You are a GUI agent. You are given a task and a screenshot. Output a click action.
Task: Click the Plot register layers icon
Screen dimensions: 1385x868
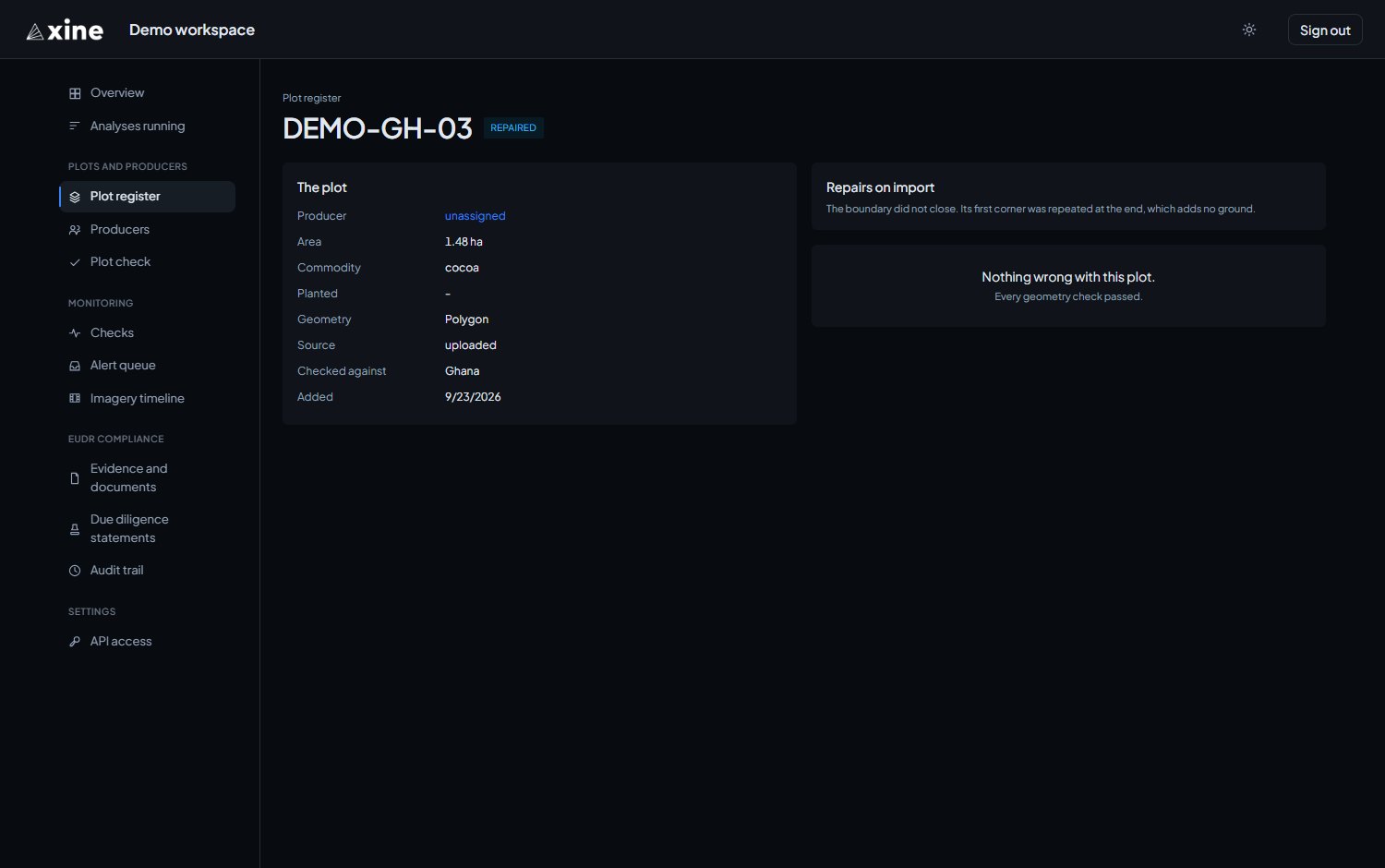click(x=75, y=197)
